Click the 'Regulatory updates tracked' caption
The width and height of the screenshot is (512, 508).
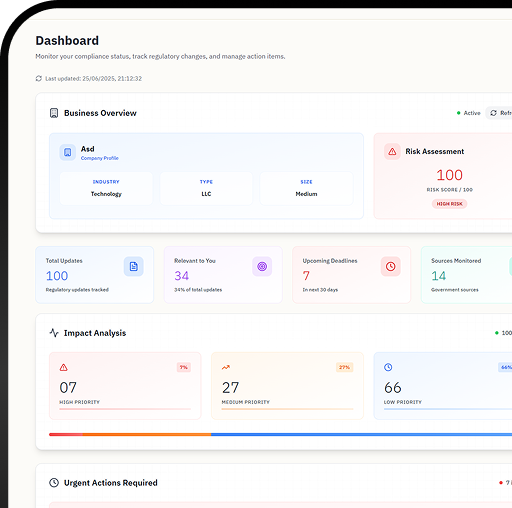(77, 290)
